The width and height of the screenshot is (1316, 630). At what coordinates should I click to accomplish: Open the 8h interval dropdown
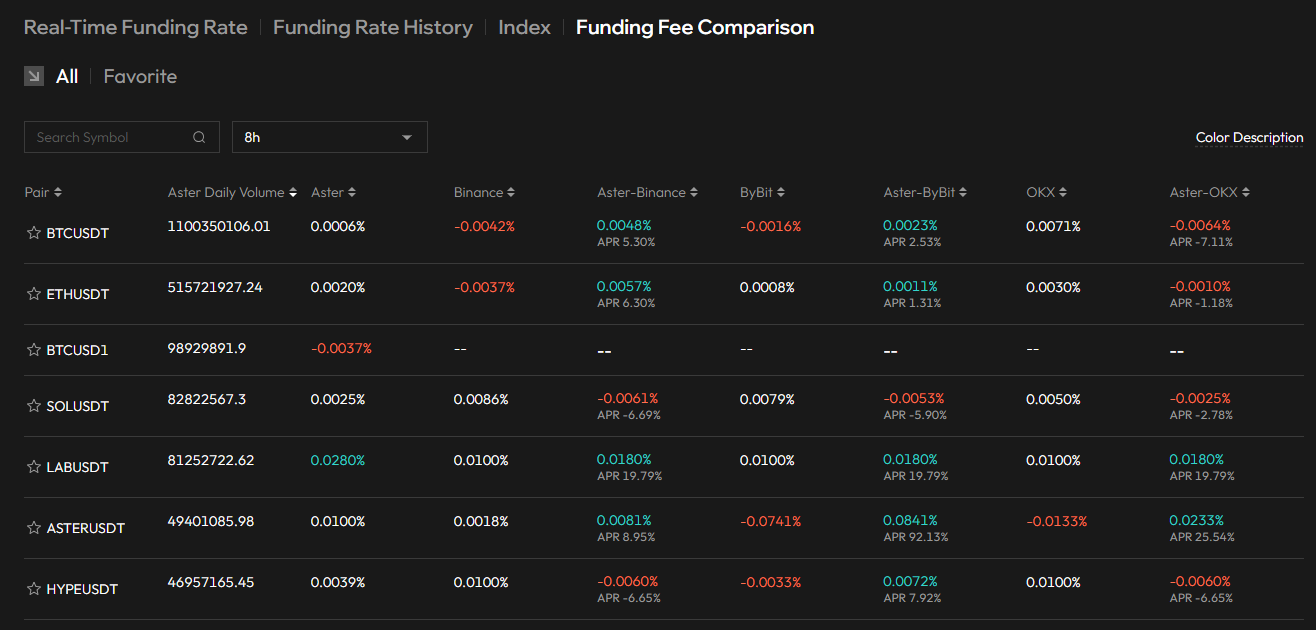(x=330, y=137)
